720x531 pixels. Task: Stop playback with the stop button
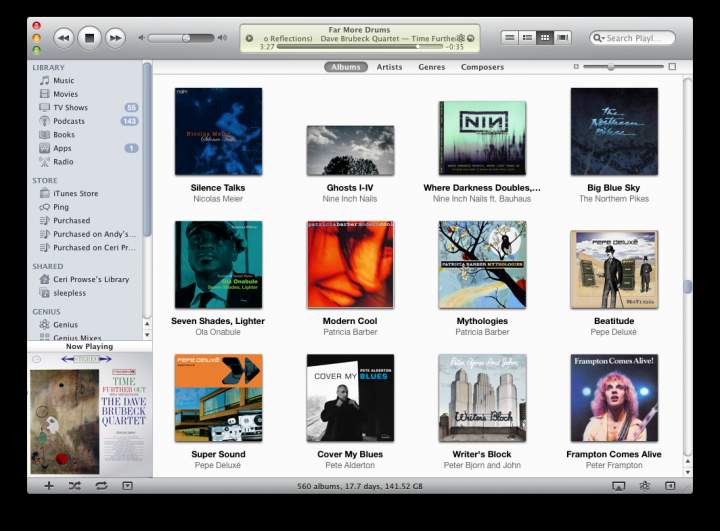[89, 38]
